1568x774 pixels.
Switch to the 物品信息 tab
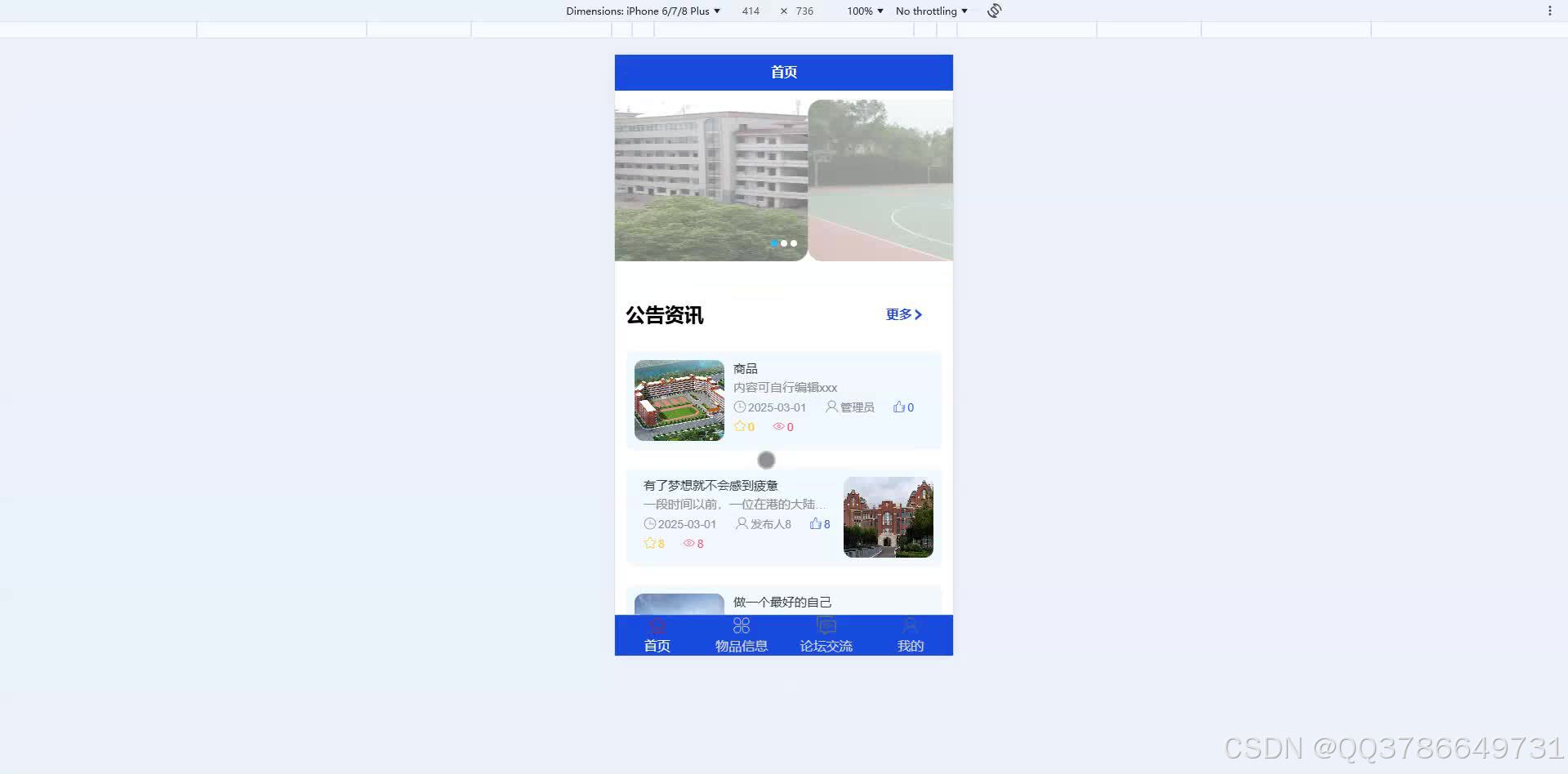741,635
